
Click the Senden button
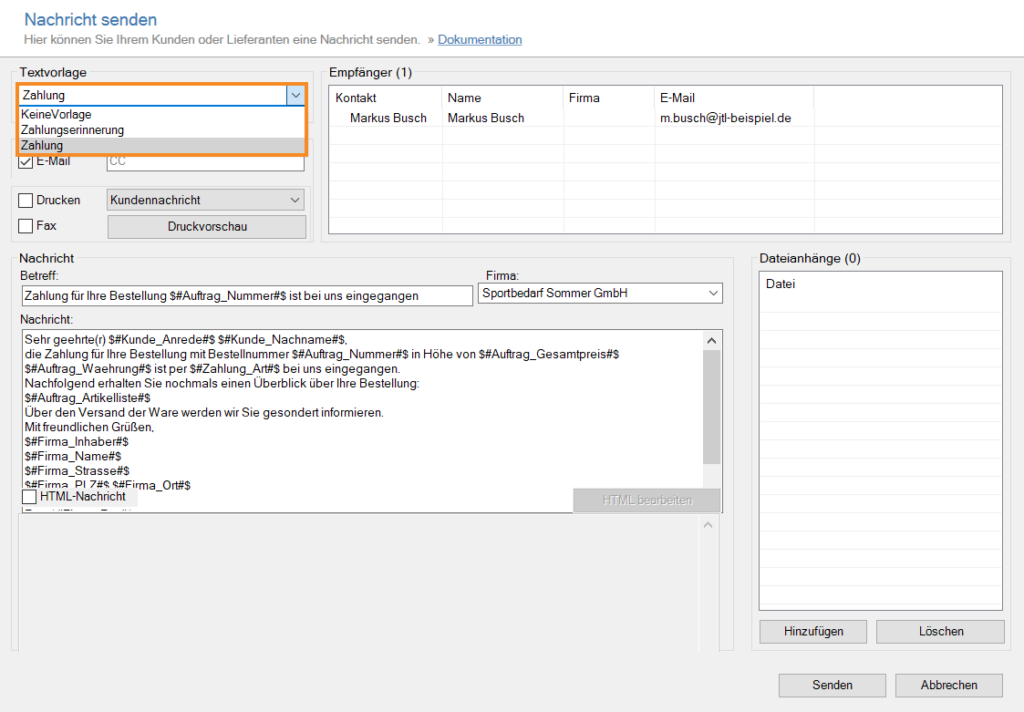point(832,685)
